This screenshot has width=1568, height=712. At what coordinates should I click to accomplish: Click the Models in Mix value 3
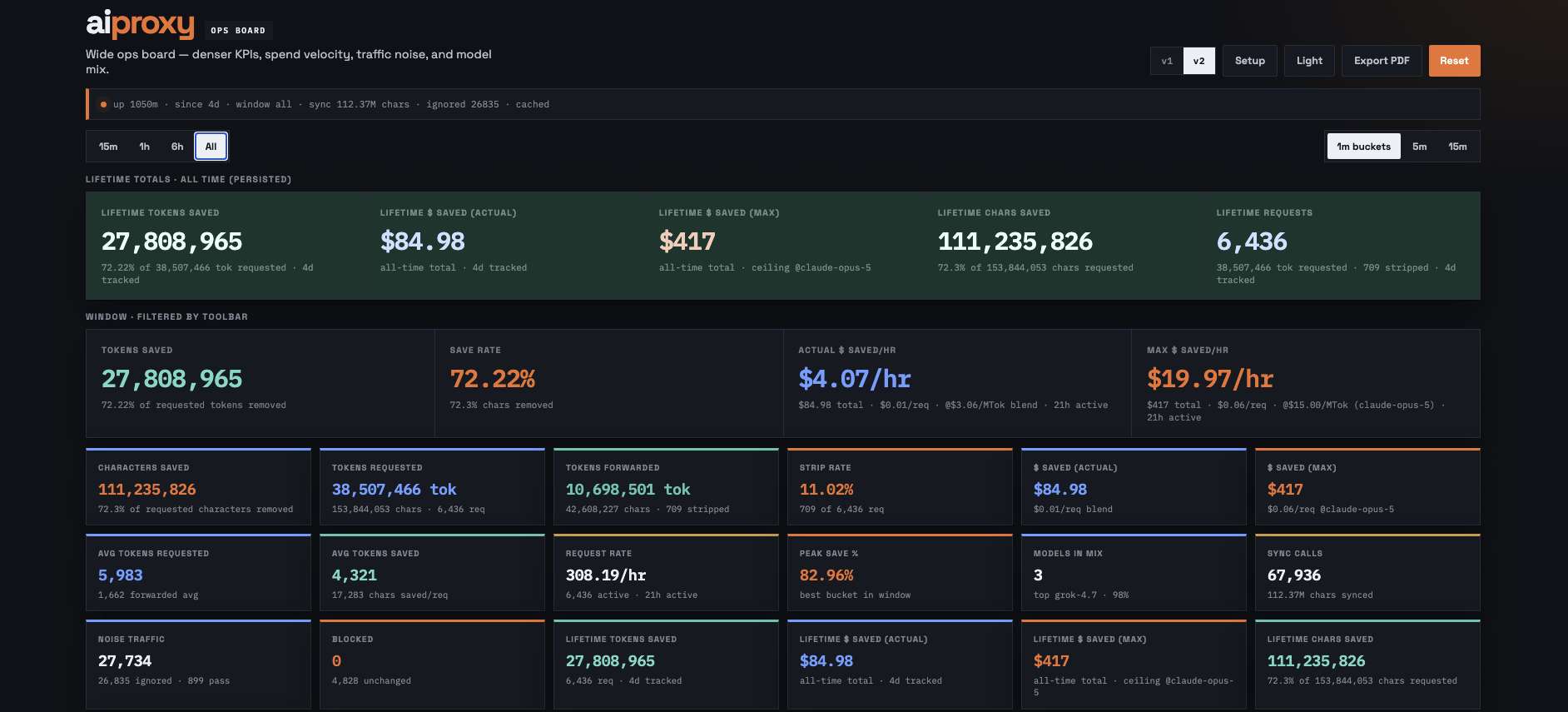pos(1038,575)
